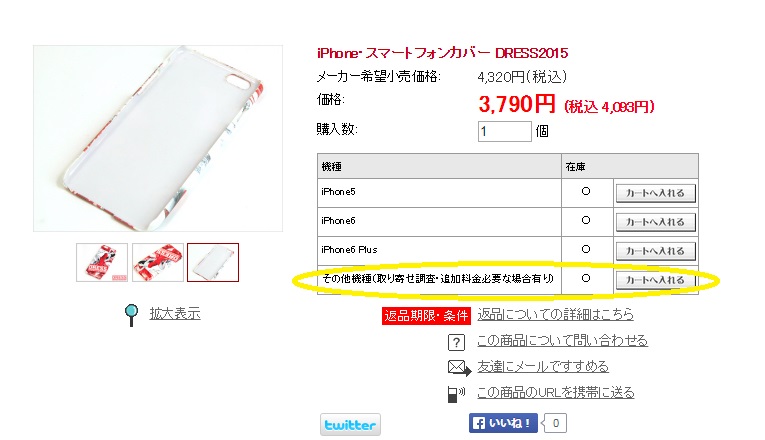Add その他機種 option to cart
Viewport: 765px width, 440px height.
[655, 280]
